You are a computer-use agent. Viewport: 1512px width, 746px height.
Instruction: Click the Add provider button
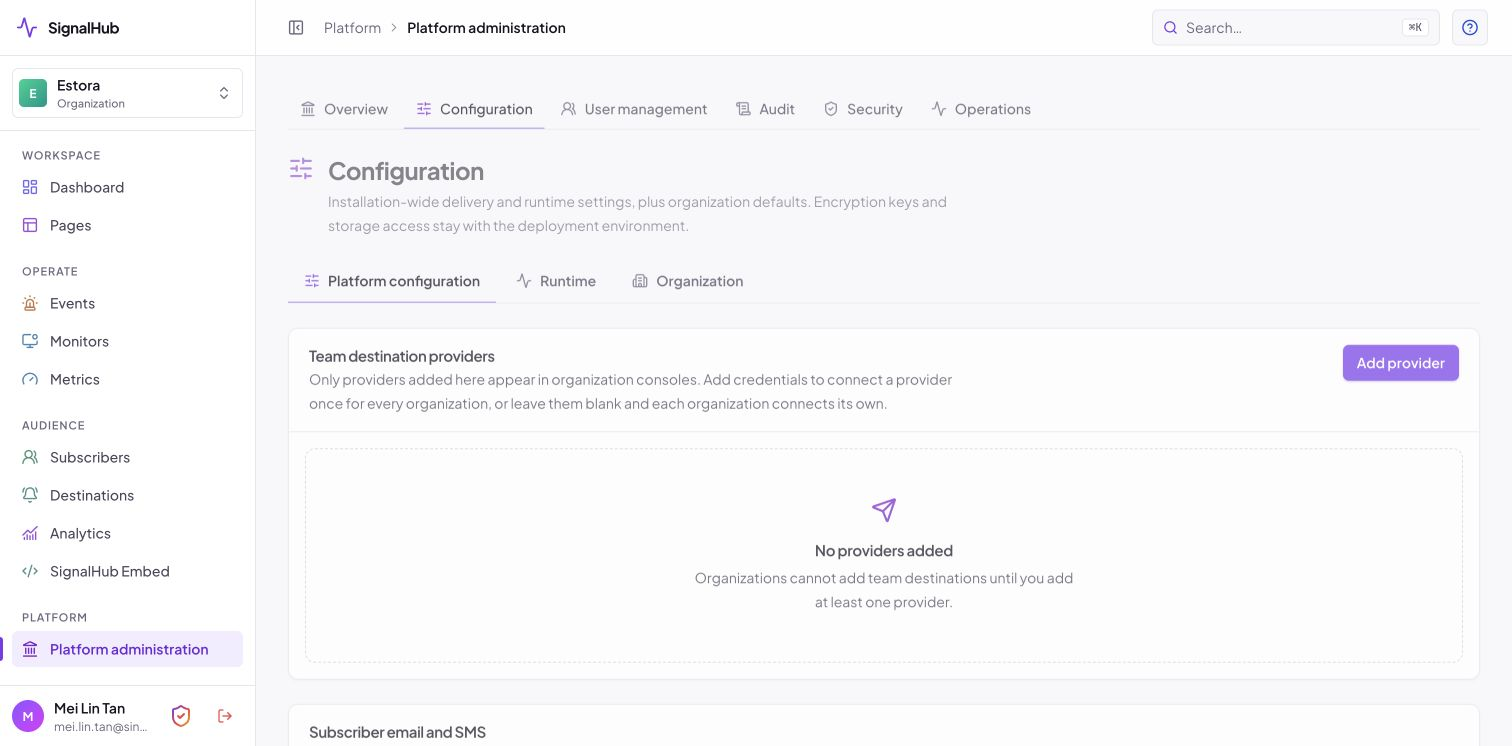click(x=1401, y=363)
